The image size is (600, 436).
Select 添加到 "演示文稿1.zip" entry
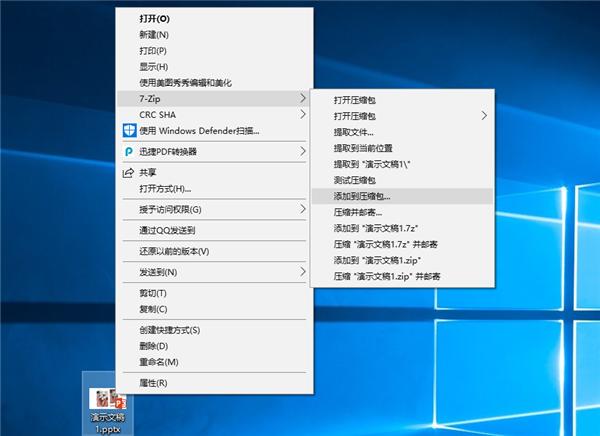click(402, 260)
